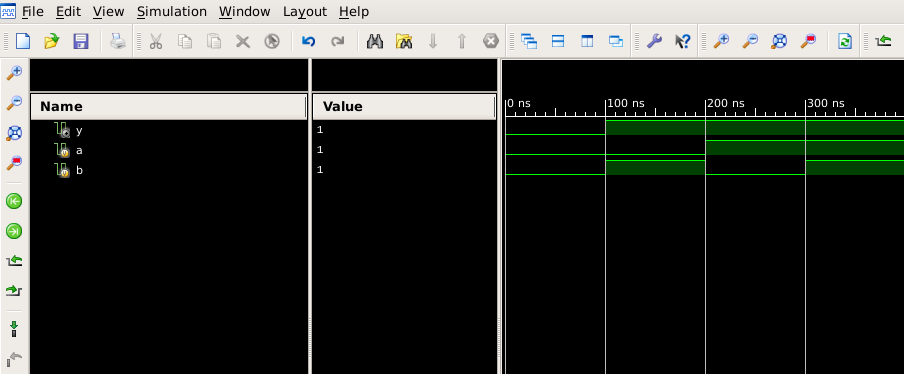904x374 pixels.
Task: Click the Cascade windows icon
Action: tap(529, 41)
